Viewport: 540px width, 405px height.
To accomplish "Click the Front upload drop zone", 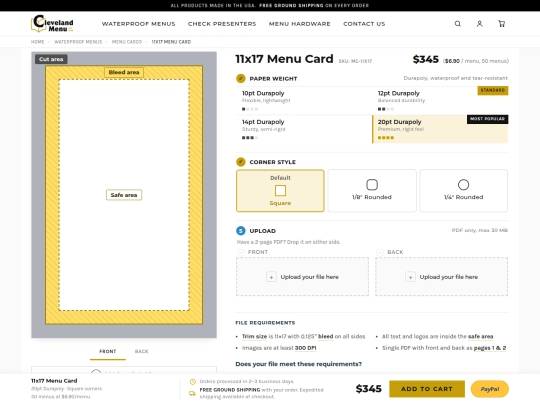I will tap(302, 277).
